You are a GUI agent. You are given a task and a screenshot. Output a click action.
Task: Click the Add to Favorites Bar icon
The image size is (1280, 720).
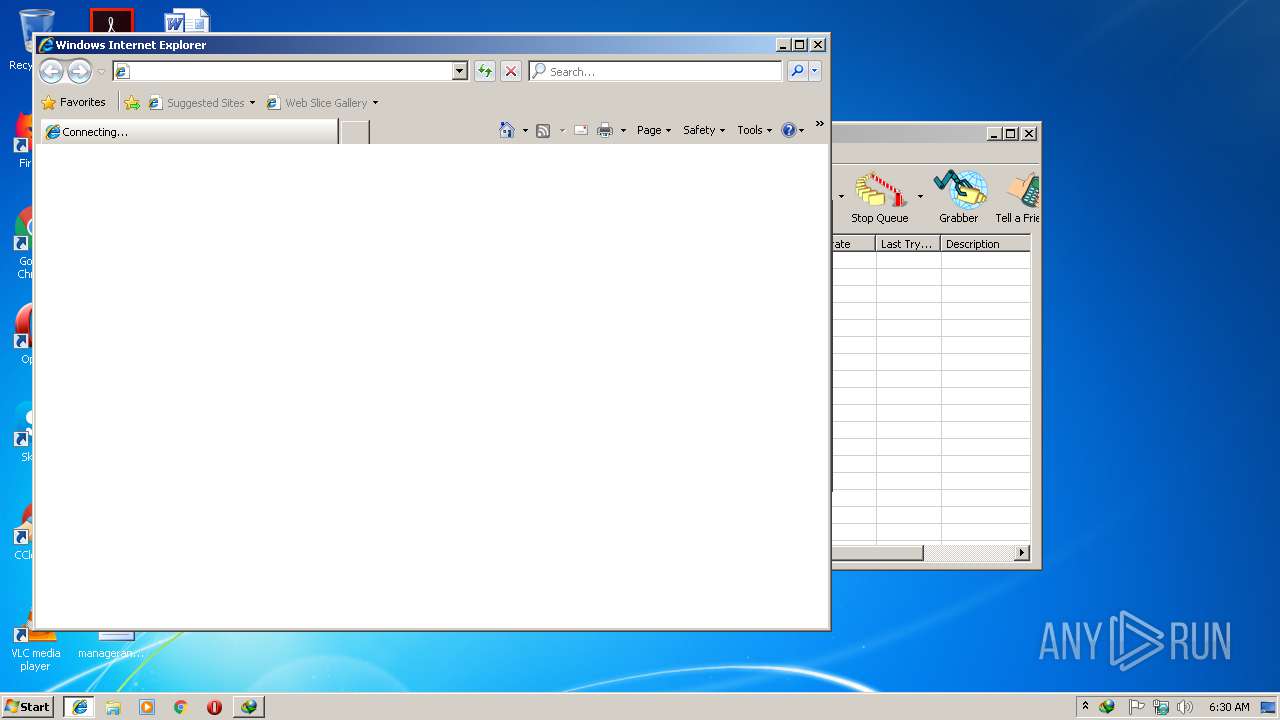click(x=132, y=102)
